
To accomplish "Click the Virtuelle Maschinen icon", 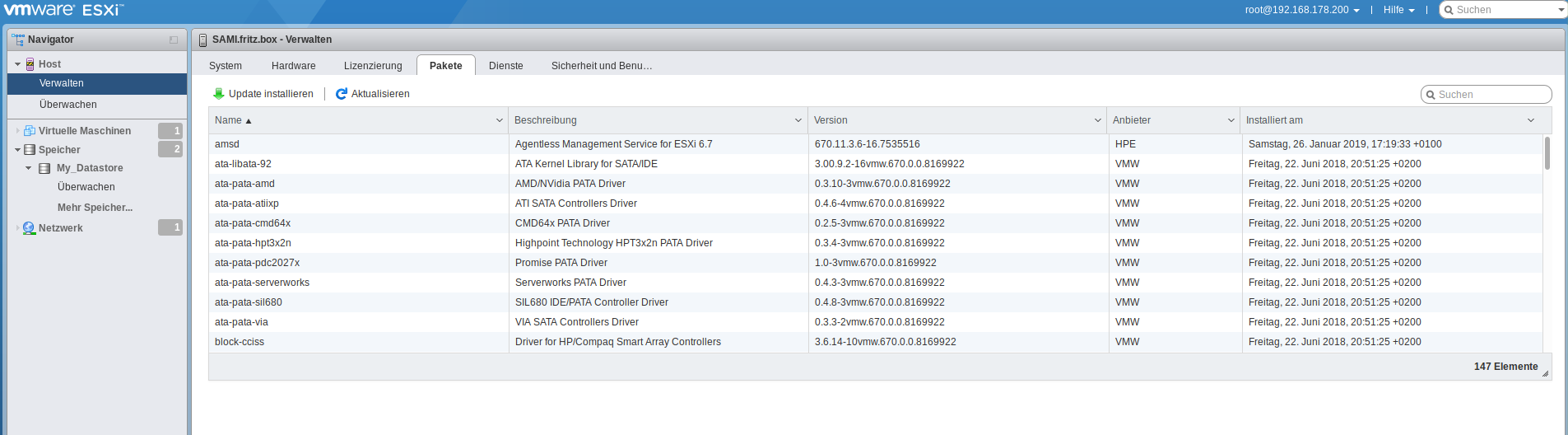I will [x=30, y=131].
